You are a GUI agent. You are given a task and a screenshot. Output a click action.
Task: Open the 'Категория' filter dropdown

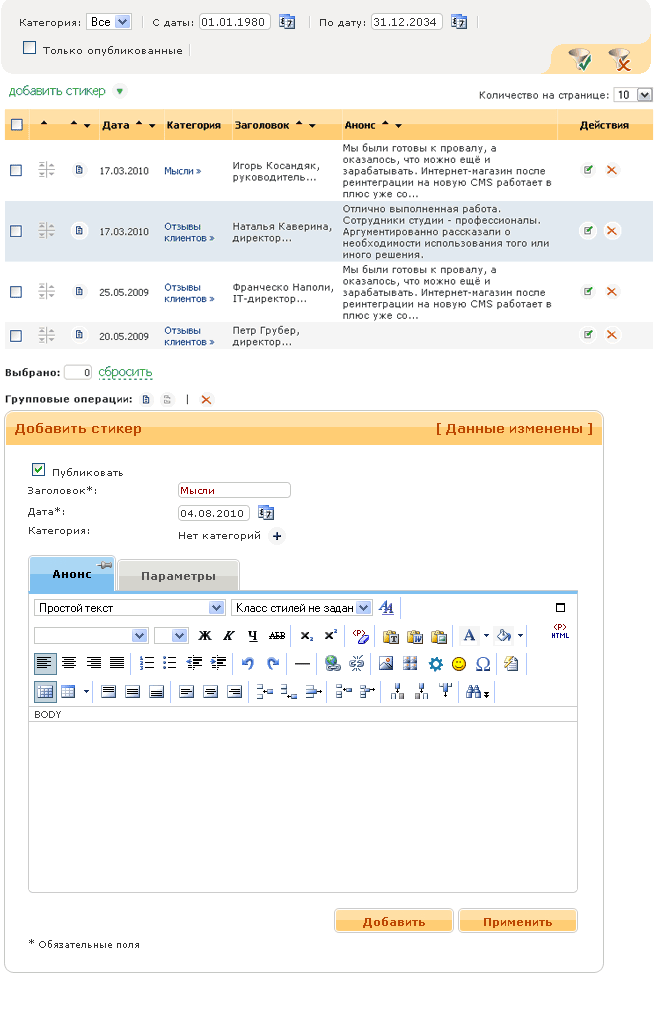109,21
